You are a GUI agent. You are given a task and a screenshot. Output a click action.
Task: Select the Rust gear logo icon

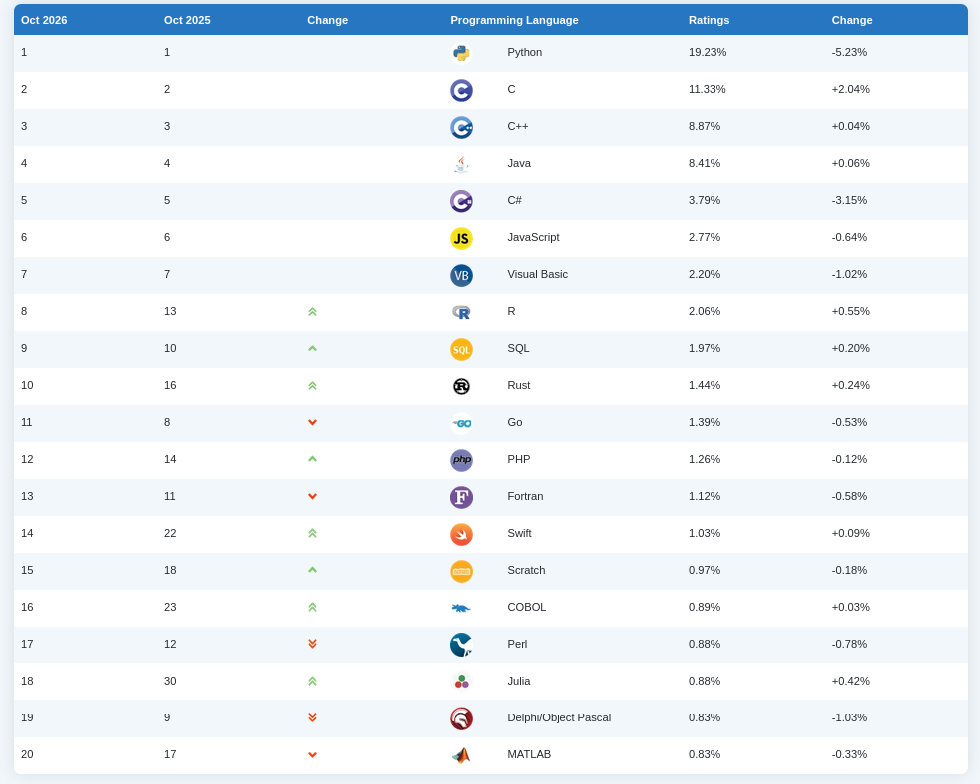[461, 386]
